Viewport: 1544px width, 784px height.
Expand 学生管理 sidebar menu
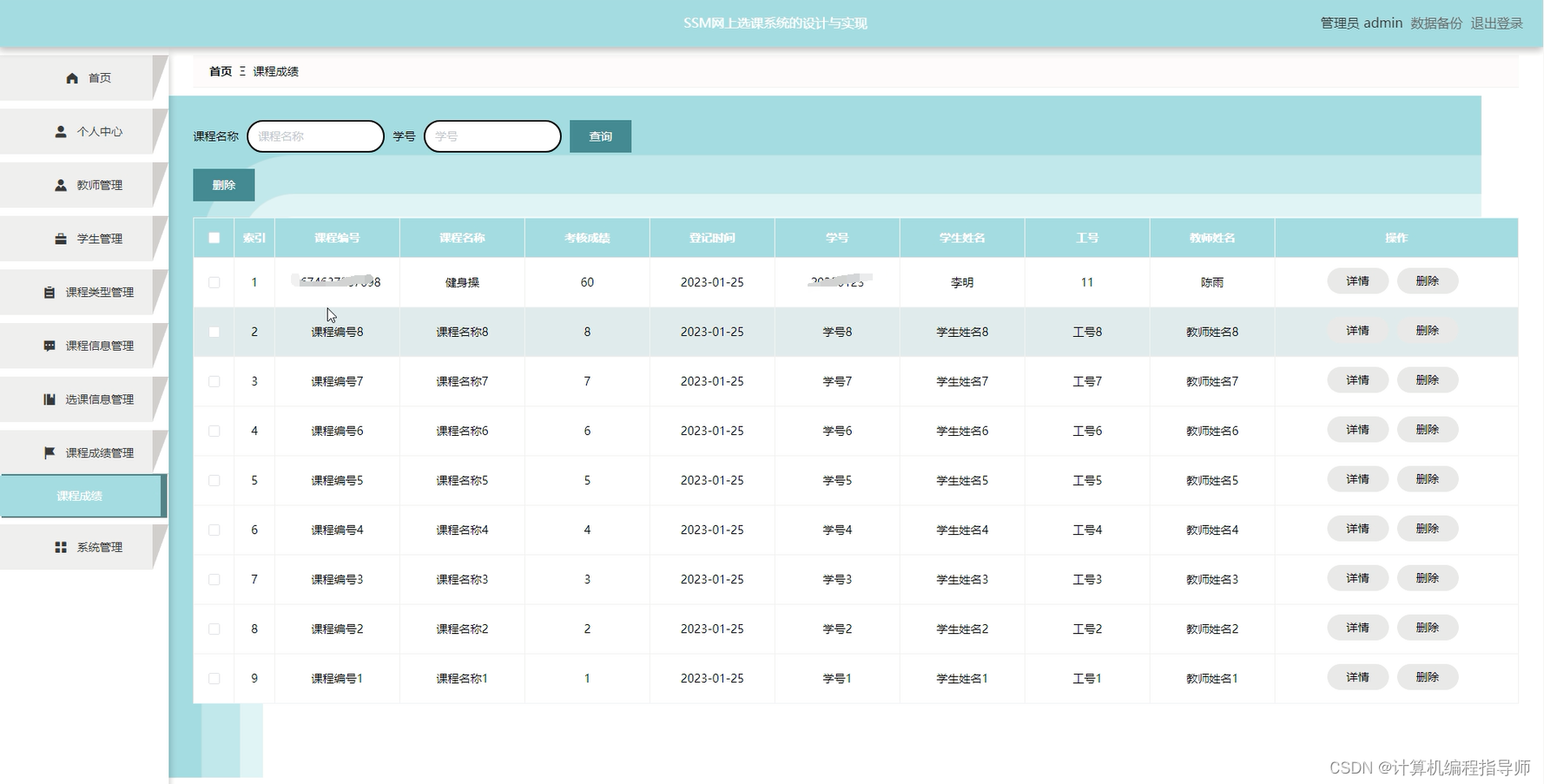click(82, 239)
